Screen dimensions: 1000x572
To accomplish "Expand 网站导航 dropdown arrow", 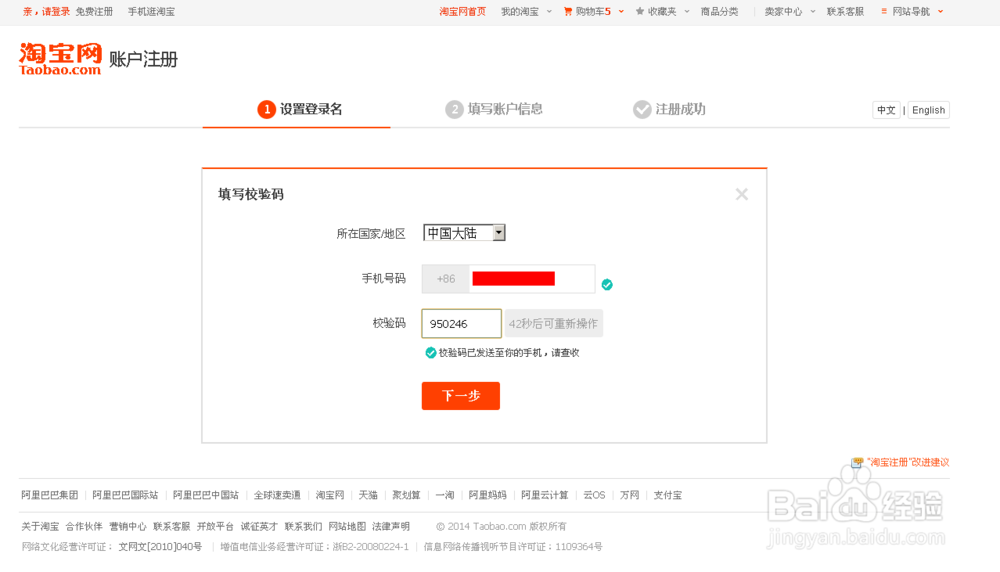I will click(x=940, y=11).
